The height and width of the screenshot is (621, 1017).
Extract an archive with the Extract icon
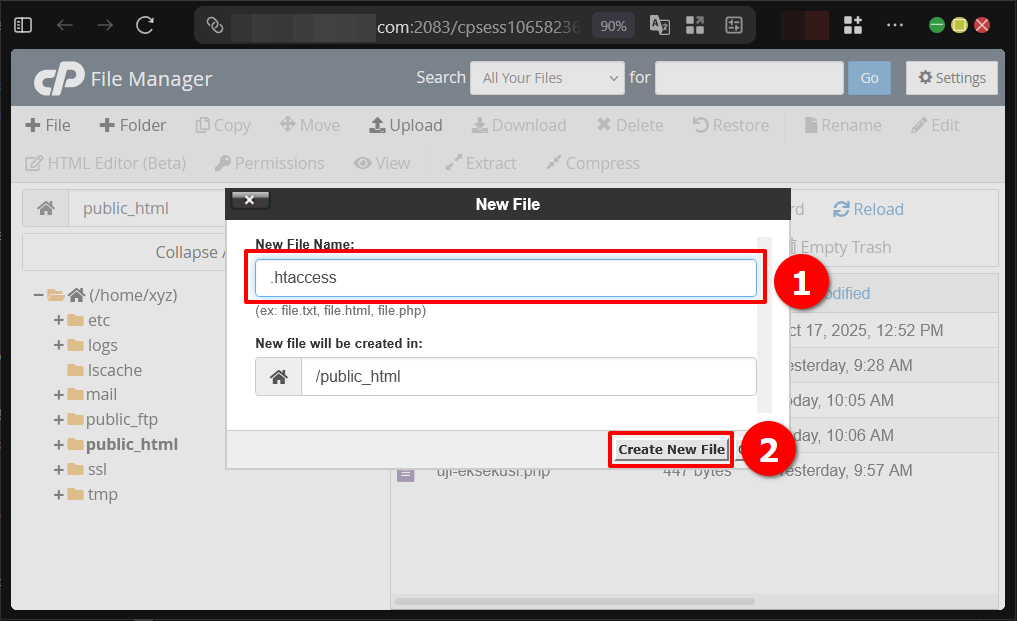(x=480, y=163)
